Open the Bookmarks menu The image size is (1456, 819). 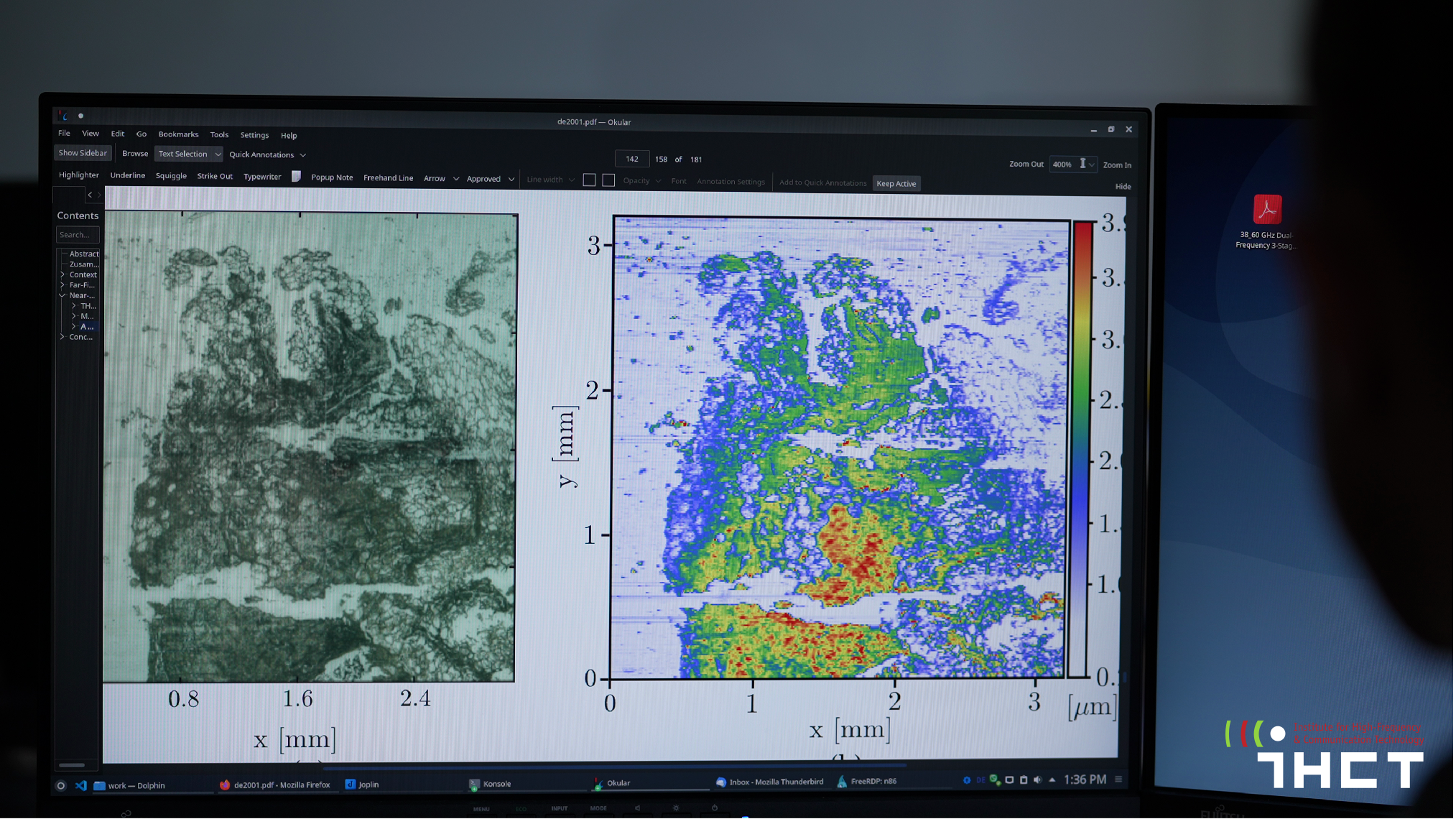178,134
